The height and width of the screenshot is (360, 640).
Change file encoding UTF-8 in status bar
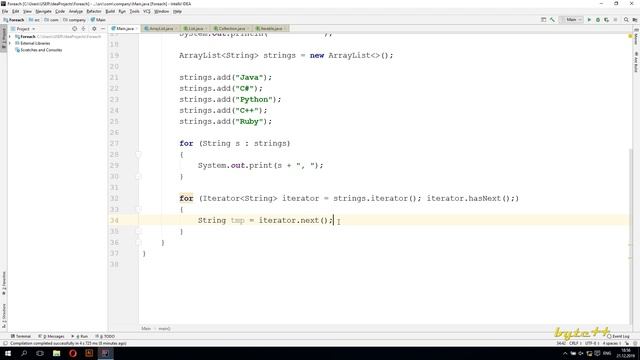pyautogui.click(x=591, y=343)
